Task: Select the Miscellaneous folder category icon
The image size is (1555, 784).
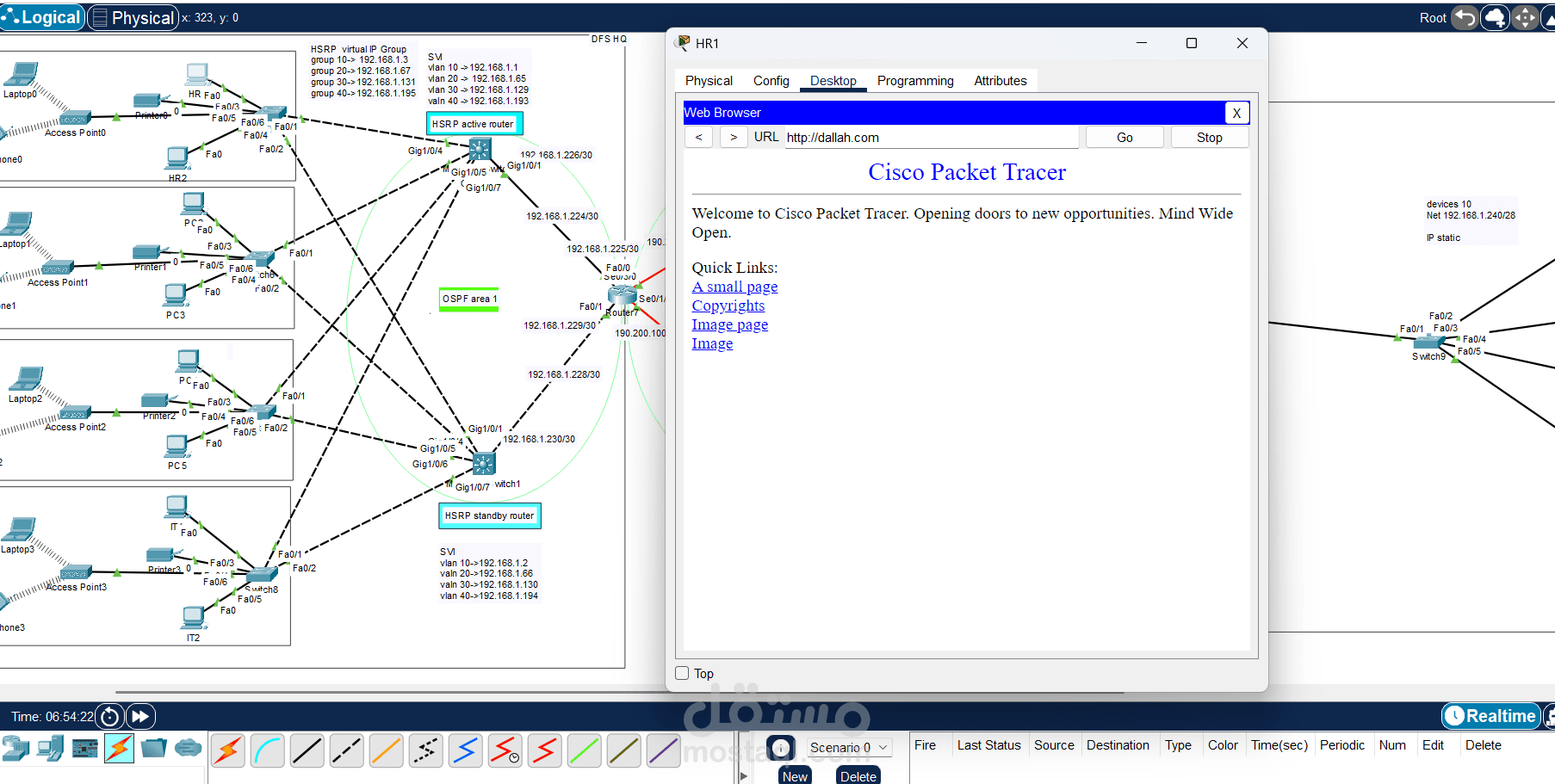Action: coord(153,749)
